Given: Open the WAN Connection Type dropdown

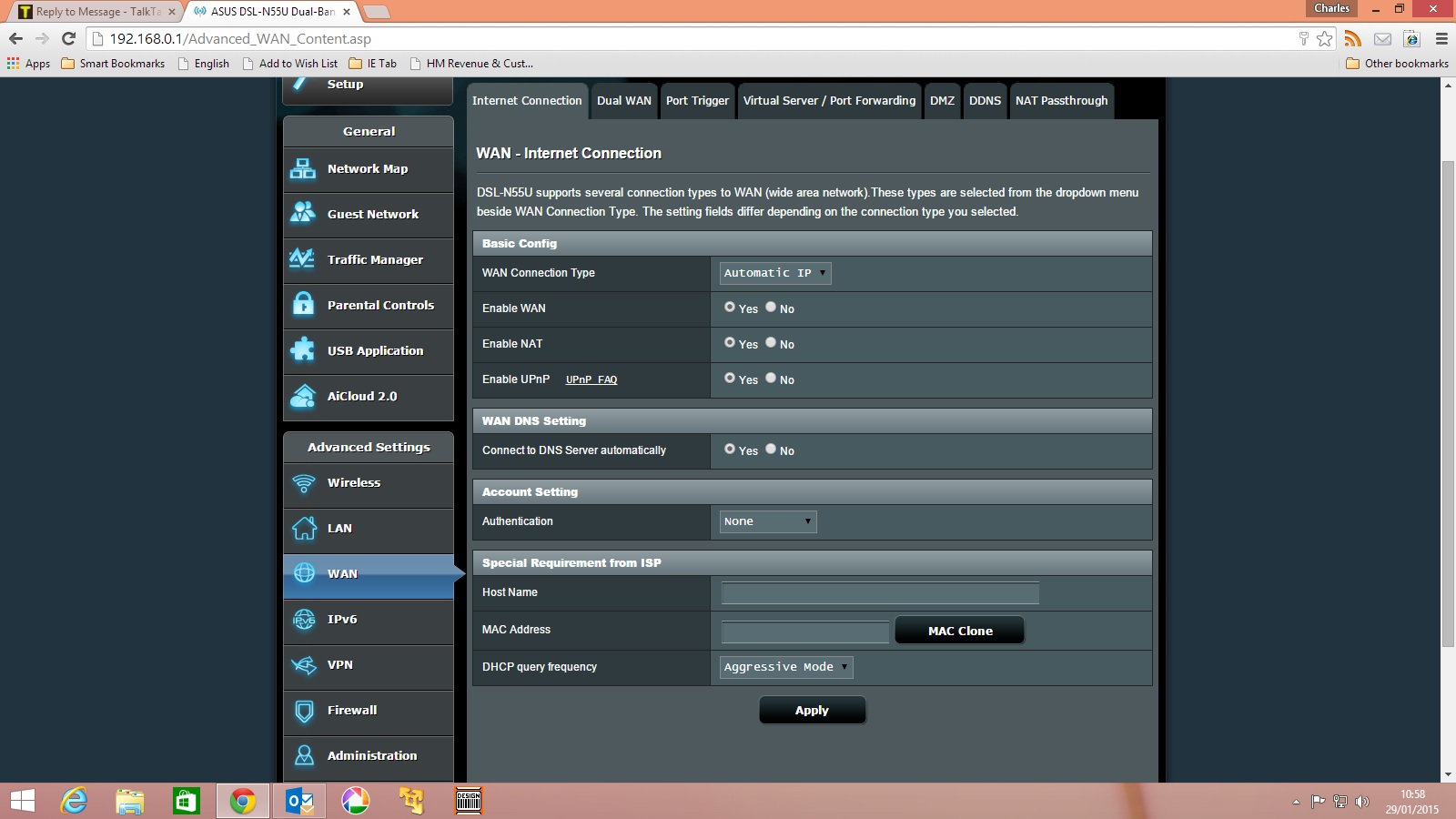Looking at the screenshot, I should 773,273.
